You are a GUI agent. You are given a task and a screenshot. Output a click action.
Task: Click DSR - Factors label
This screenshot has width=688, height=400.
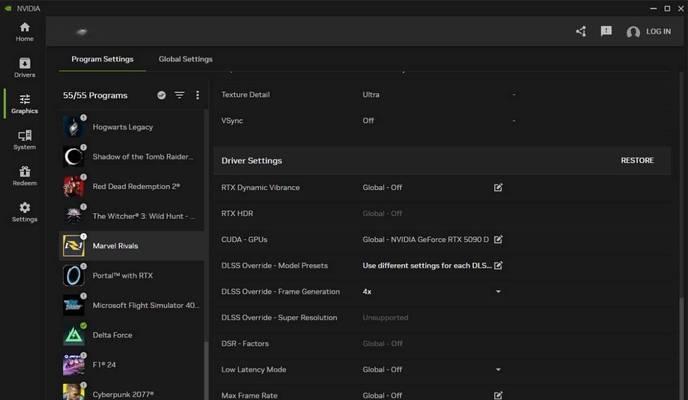point(245,343)
